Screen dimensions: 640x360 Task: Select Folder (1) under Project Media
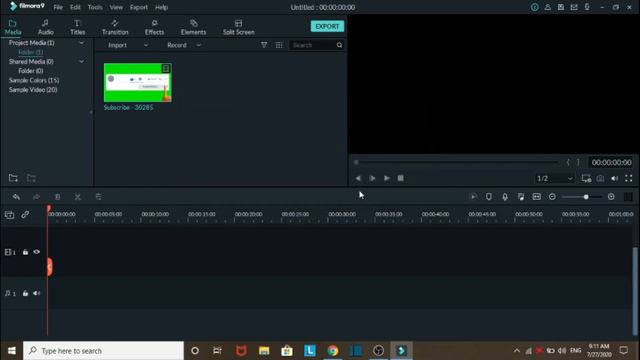point(31,52)
